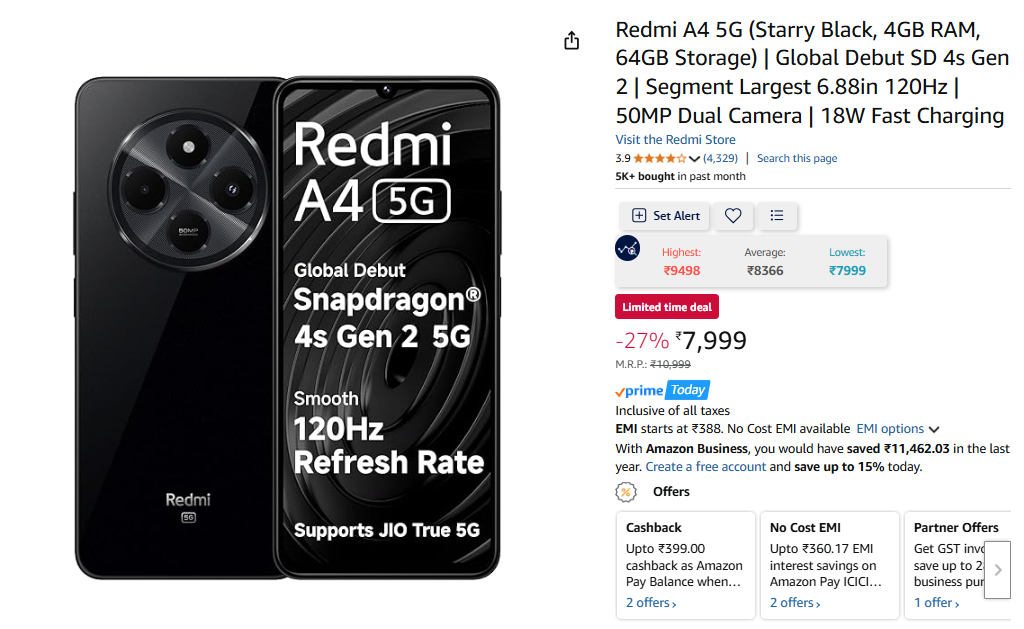Click Create a free account link
Image resolution: width=1024 pixels, height=629 pixels.
point(705,467)
